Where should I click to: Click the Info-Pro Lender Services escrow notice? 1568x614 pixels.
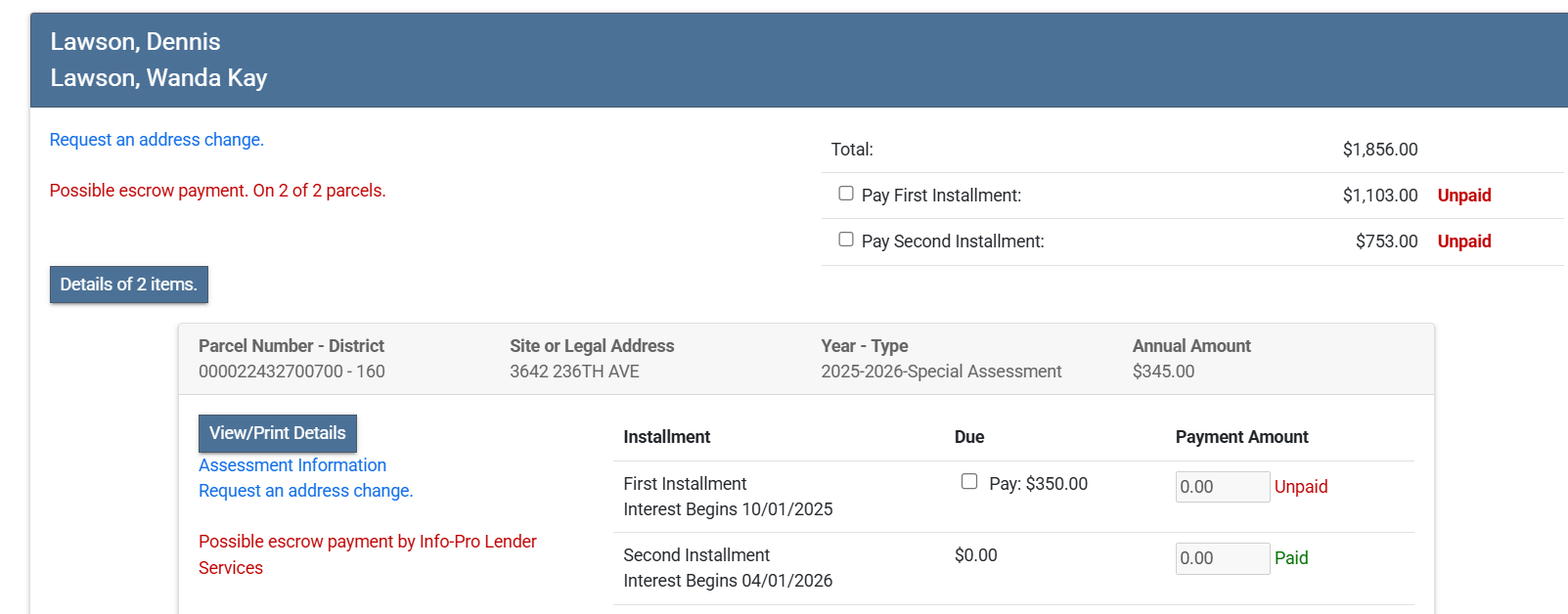pos(367,554)
